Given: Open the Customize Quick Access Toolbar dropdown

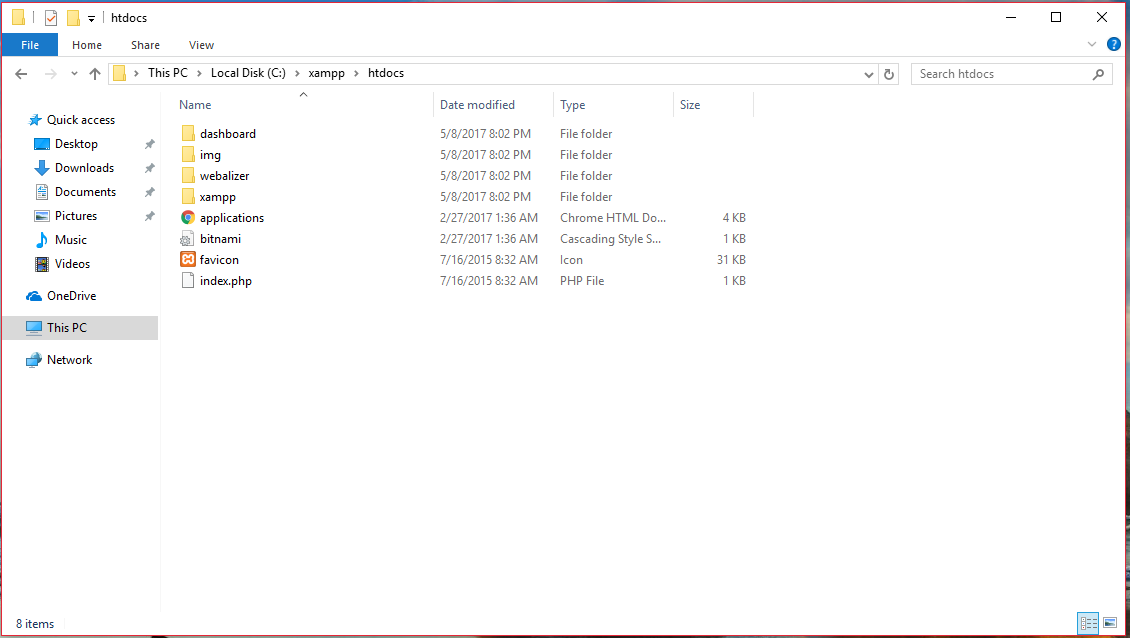Looking at the screenshot, I should pos(92,19).
